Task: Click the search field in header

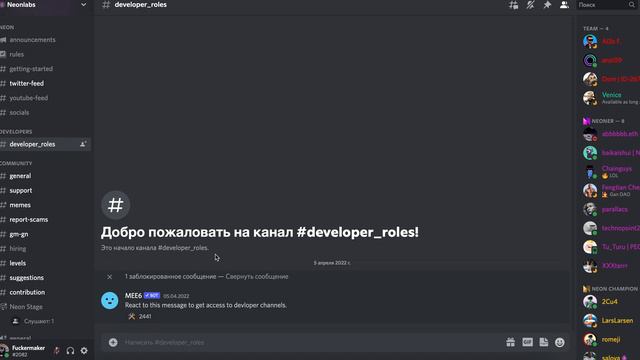Action: click(x=607, y=5)
